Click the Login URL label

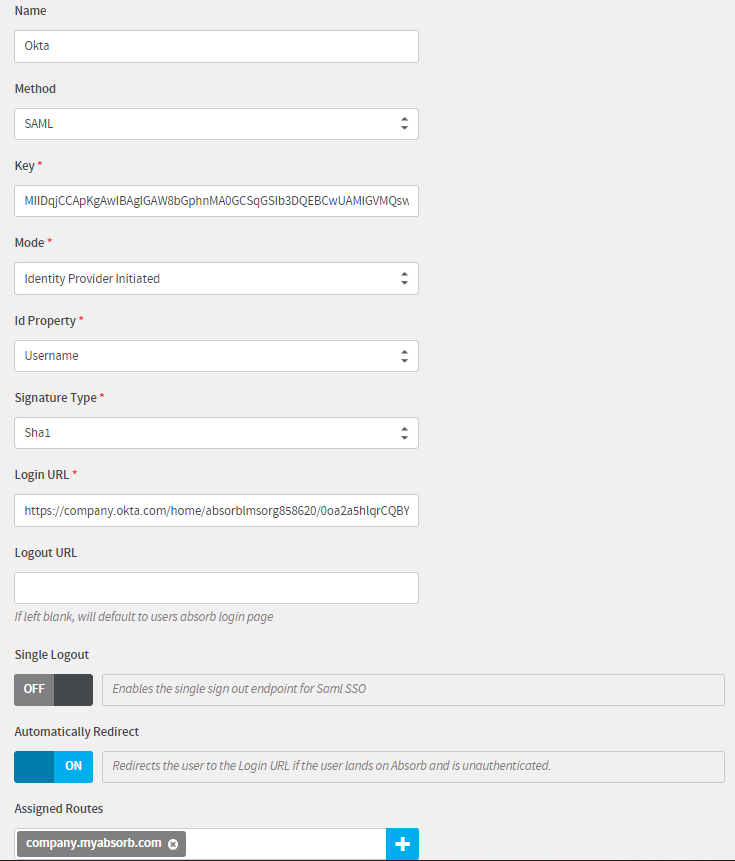41,475
